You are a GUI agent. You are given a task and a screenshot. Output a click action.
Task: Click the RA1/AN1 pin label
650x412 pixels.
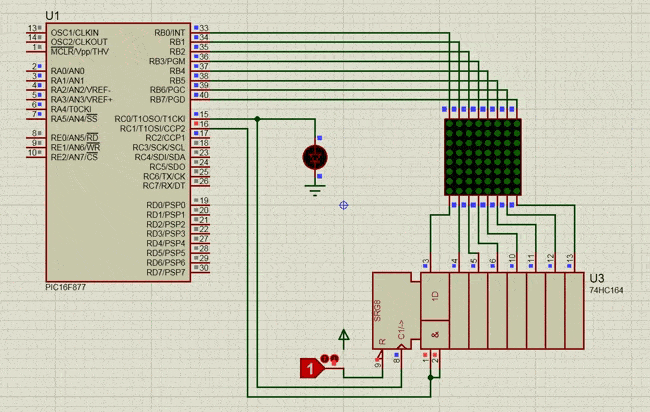67,80
